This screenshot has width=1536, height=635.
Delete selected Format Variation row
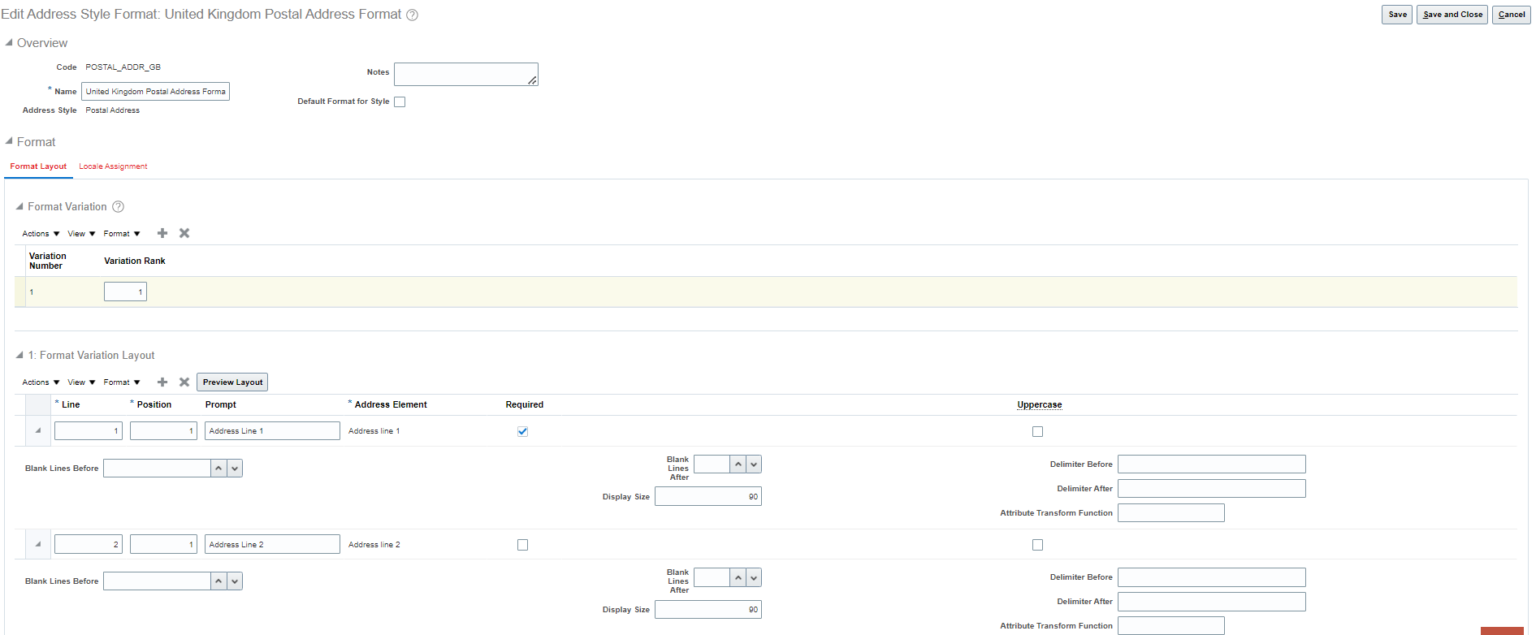[x=184, y=233]
